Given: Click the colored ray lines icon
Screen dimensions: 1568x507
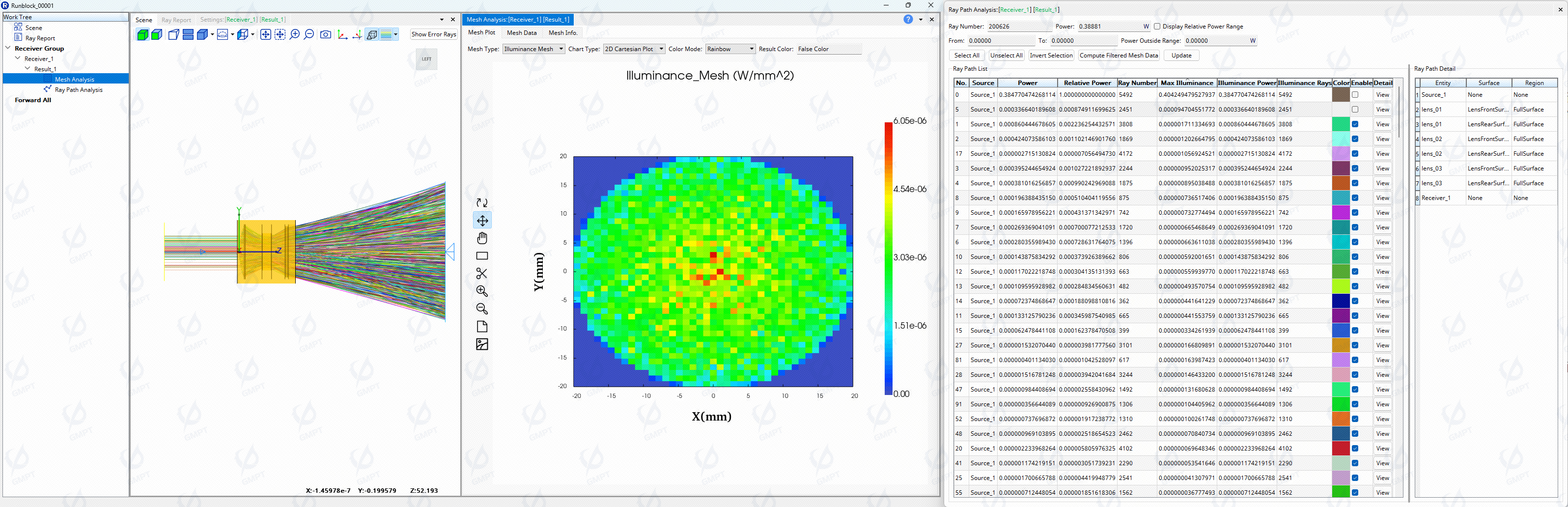Looking at the screenshot, I should [x=386, y=35].
